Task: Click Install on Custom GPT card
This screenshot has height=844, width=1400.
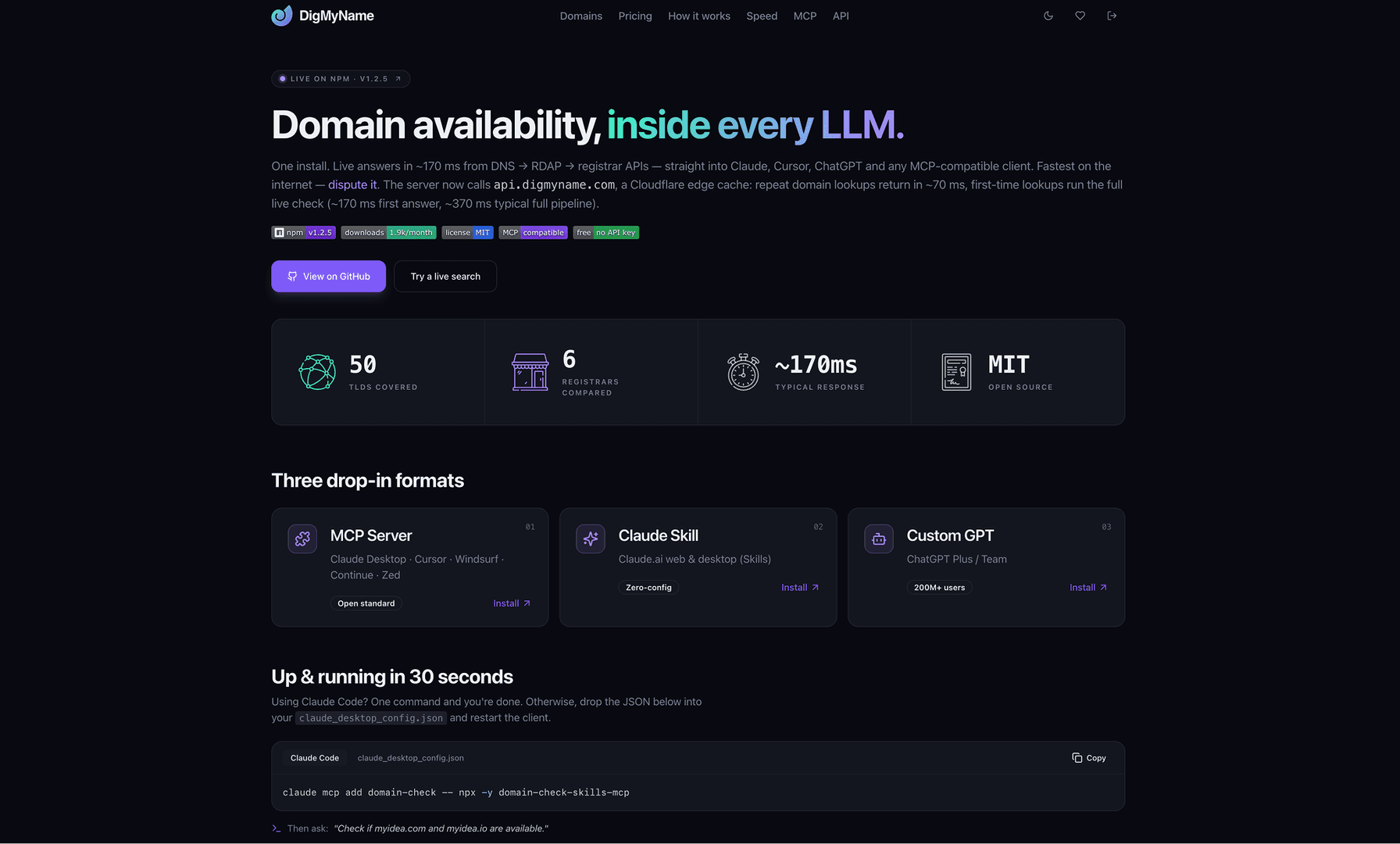Action: pyautogui.click(x=1088, y=588)
